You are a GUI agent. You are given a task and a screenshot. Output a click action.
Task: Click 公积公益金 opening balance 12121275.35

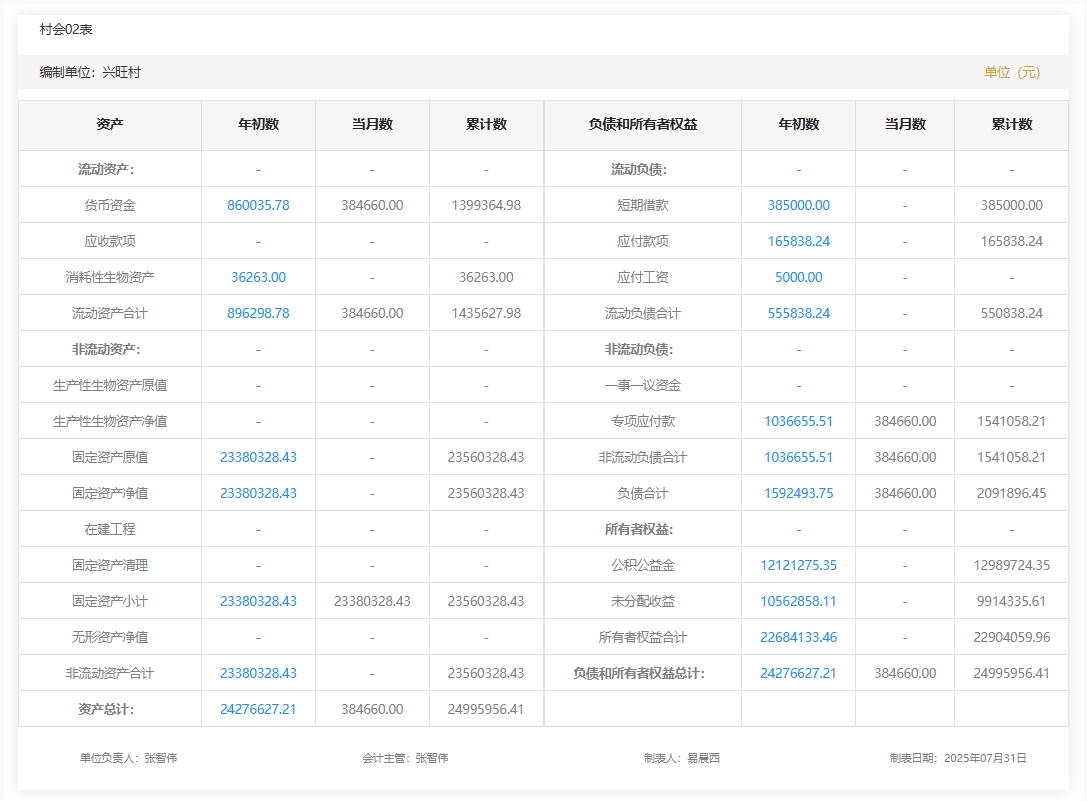point(798,565)
